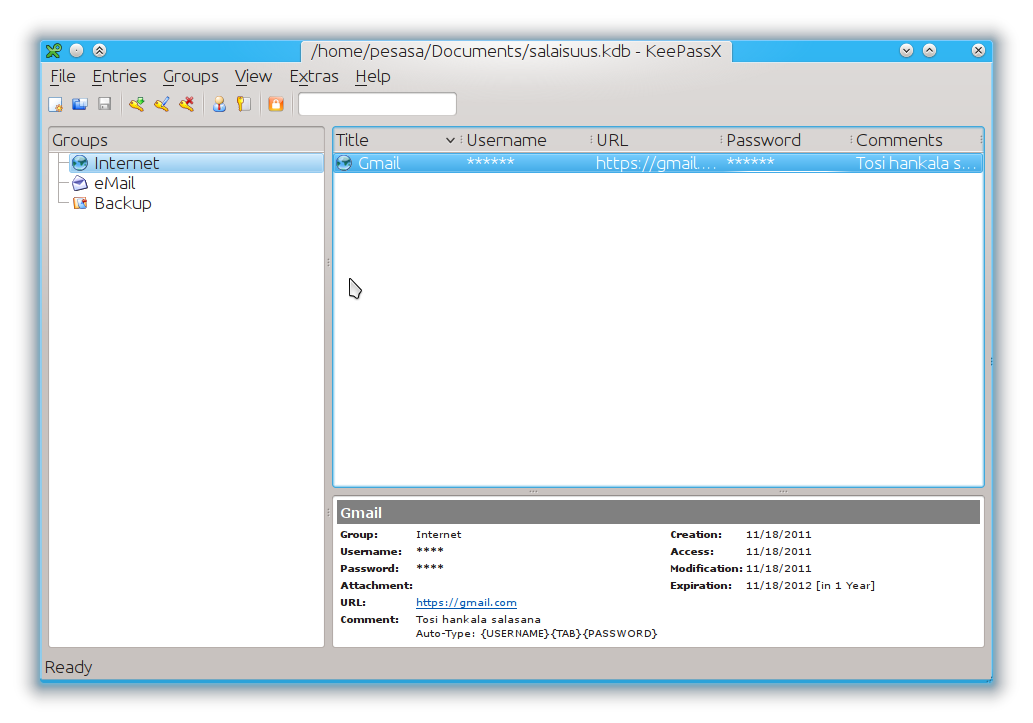
Task: Click the Expiration date '11/18/2012 [in 1 Year]'
Action: (x=810, y=585)
